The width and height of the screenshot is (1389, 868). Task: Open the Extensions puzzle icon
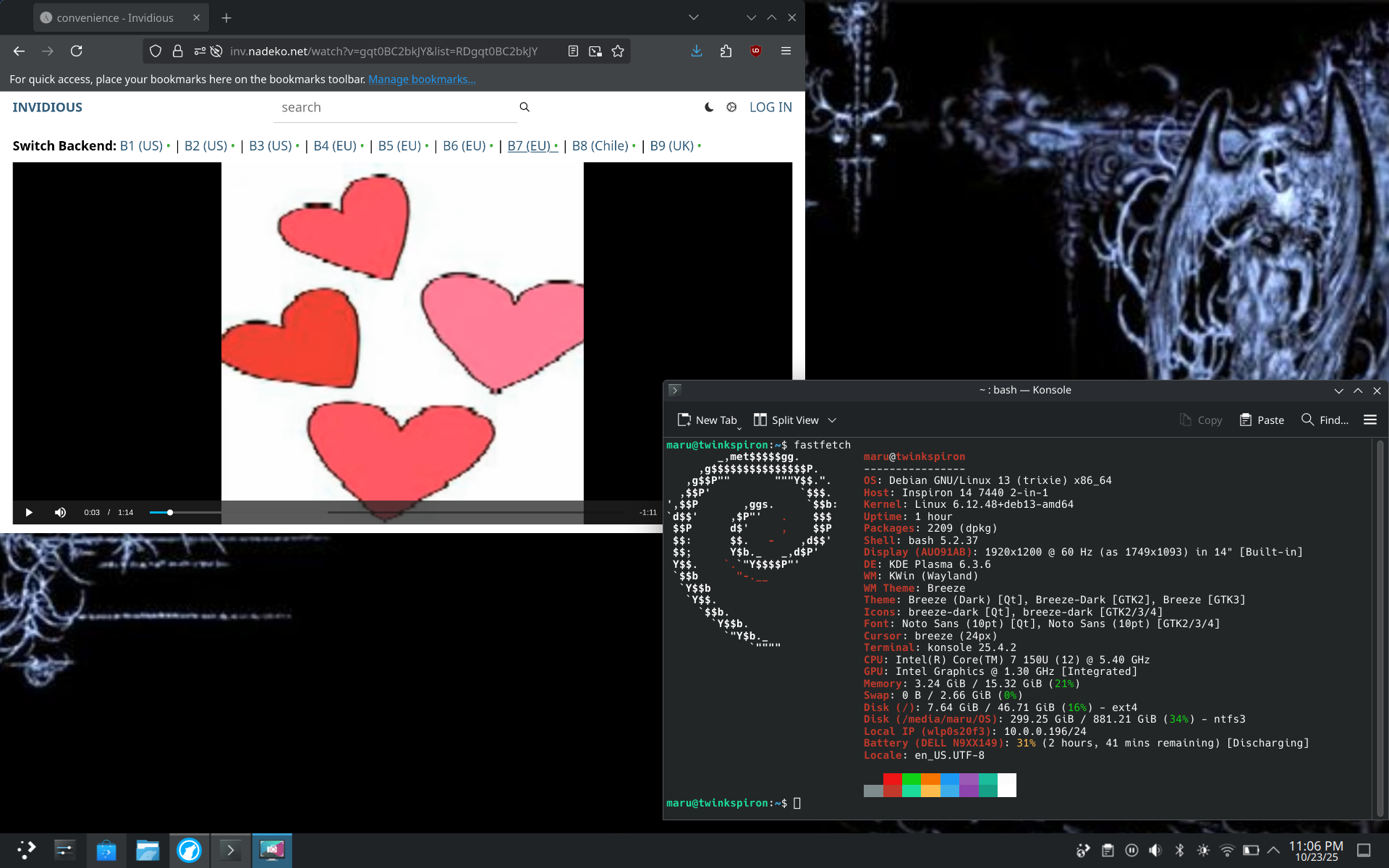point(726,51)
